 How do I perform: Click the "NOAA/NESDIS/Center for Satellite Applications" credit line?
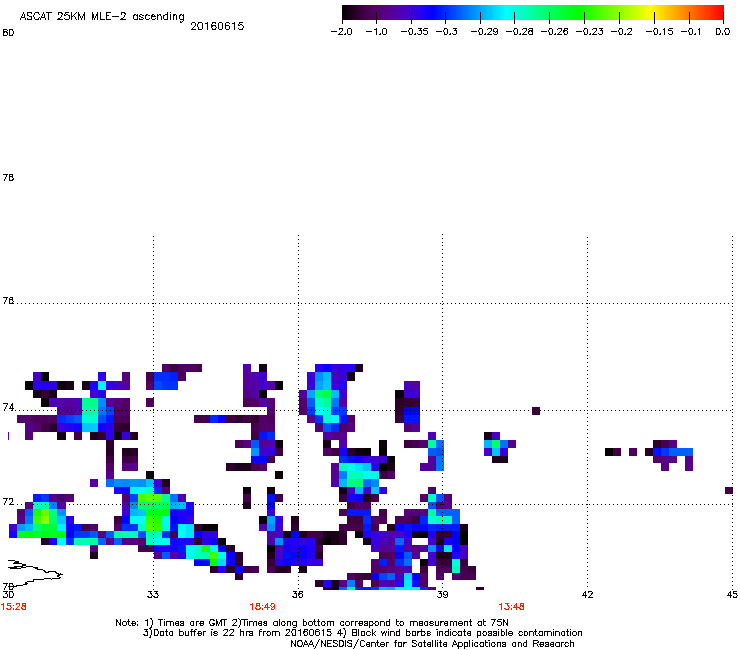point(432,644)
